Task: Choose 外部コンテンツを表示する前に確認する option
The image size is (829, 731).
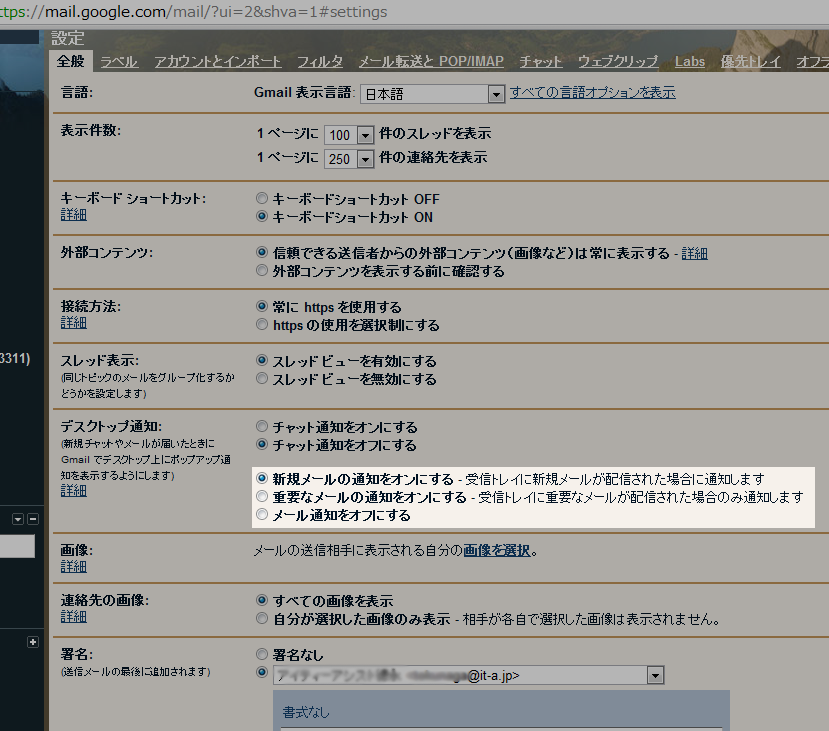Action: 262,270
